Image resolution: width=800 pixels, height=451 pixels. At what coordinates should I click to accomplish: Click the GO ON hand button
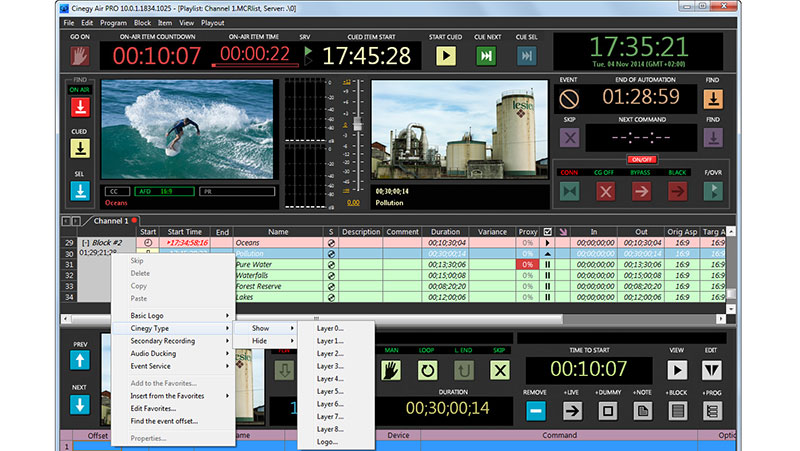pyautogui.click(x=80, y=56)
